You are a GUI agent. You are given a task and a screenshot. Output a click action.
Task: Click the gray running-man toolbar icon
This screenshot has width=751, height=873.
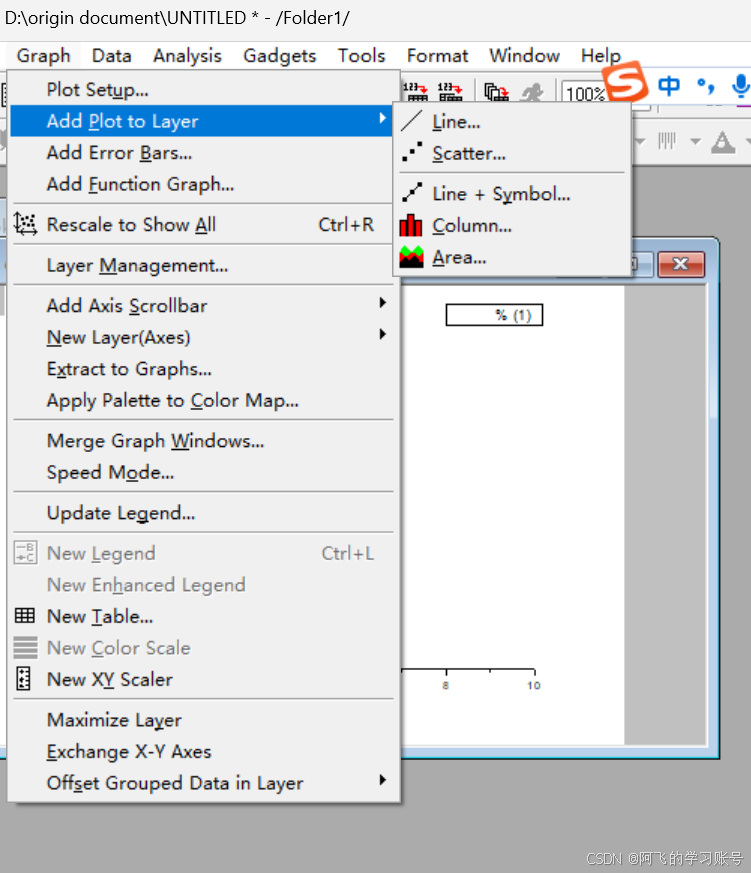[x=532, y=92]
